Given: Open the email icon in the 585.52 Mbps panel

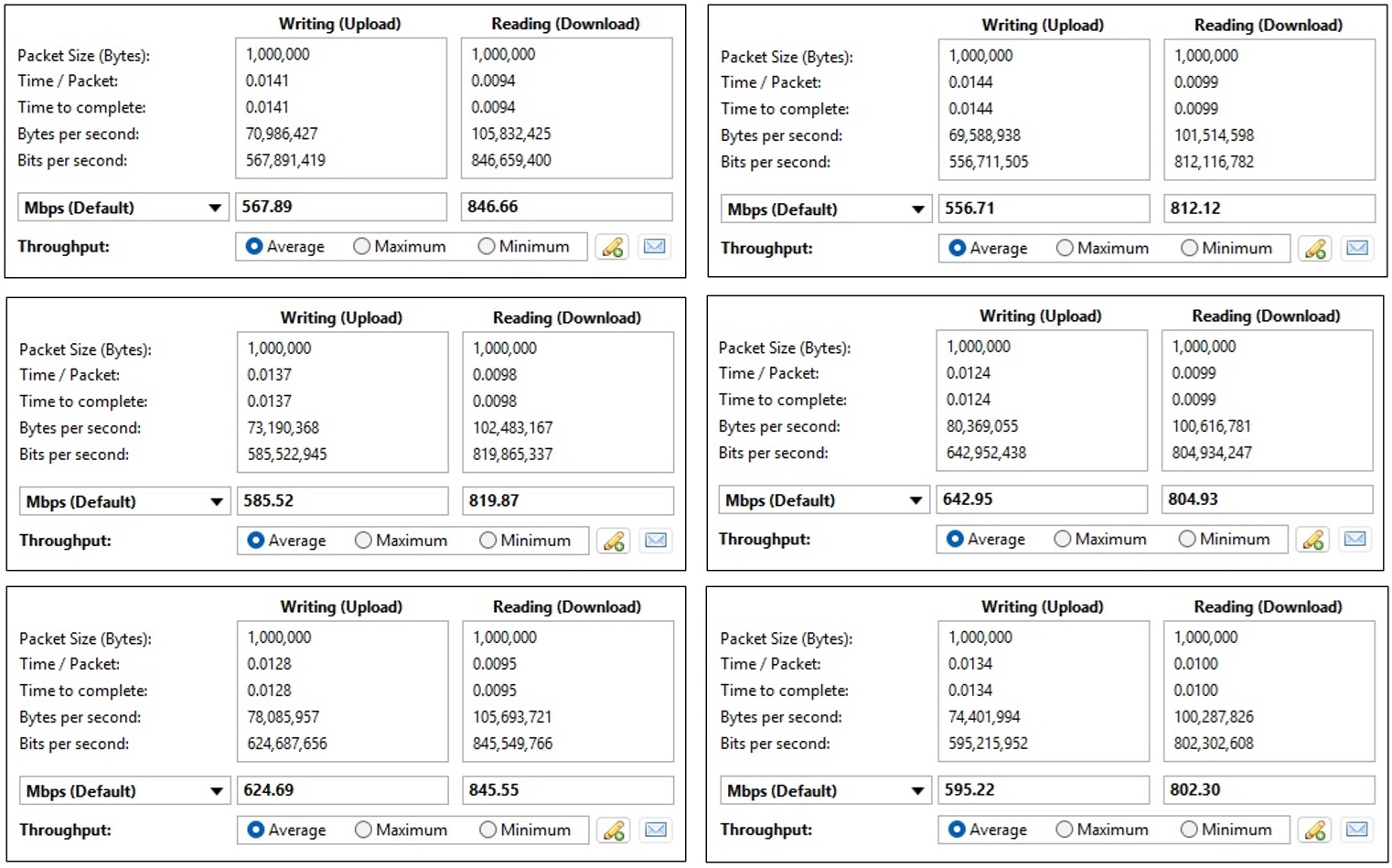Looking at the screenshot, I should (x=656, y=541).
